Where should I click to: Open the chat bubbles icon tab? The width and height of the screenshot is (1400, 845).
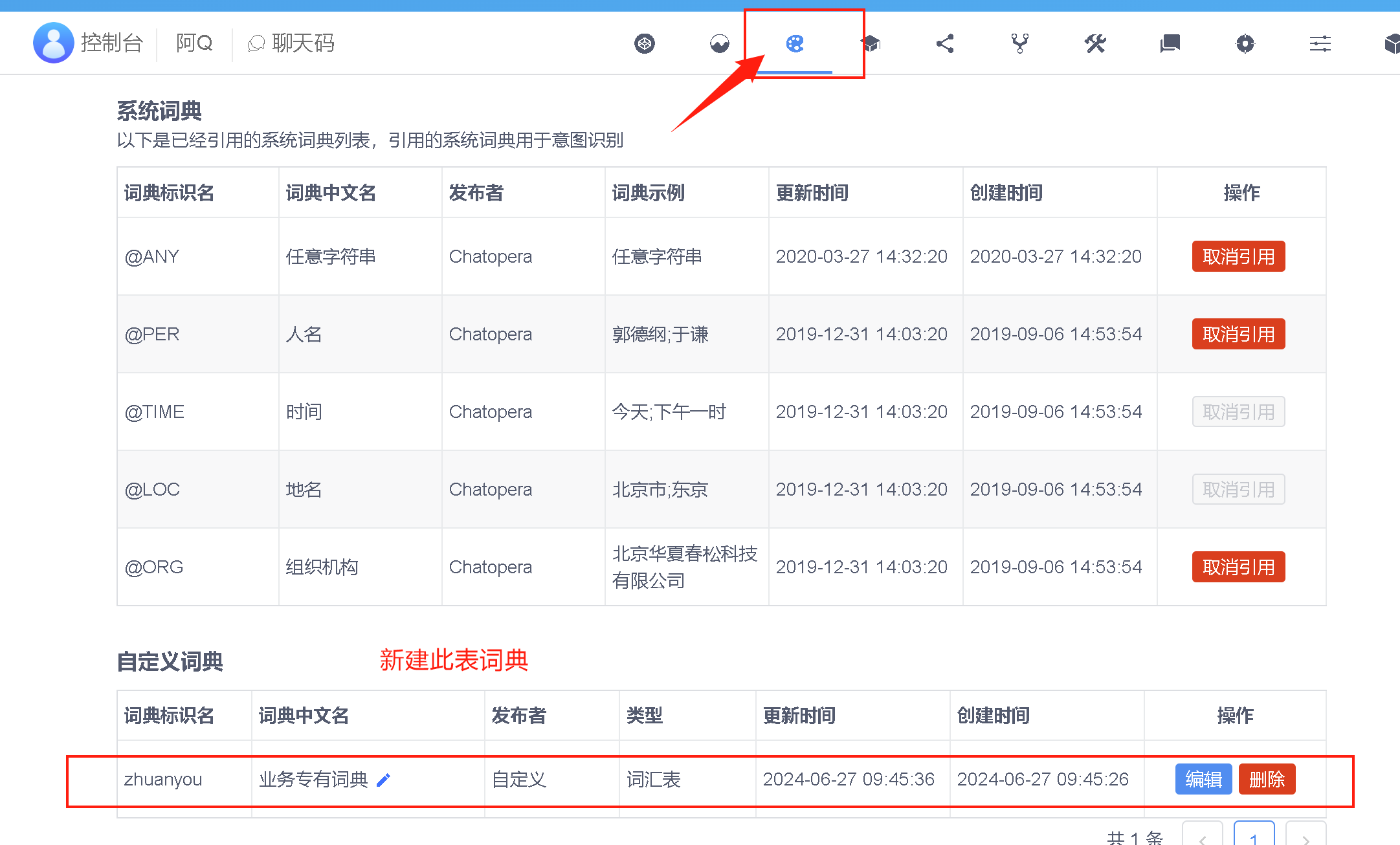[1170, 43]
